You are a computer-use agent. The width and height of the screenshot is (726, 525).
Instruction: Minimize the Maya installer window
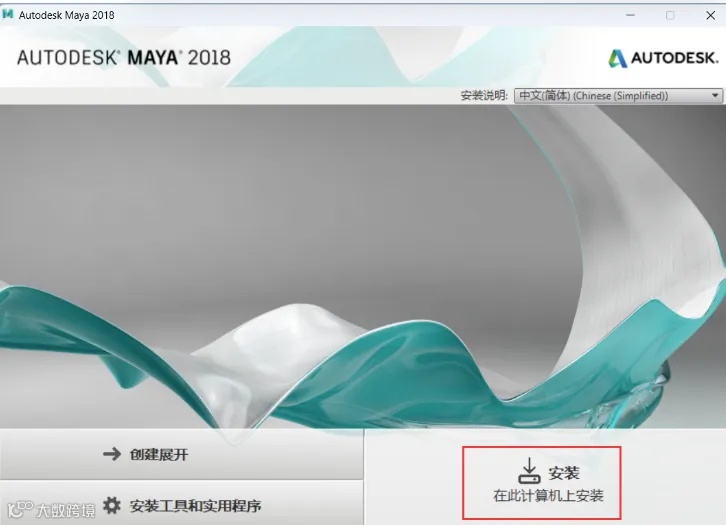click(630, 15)
